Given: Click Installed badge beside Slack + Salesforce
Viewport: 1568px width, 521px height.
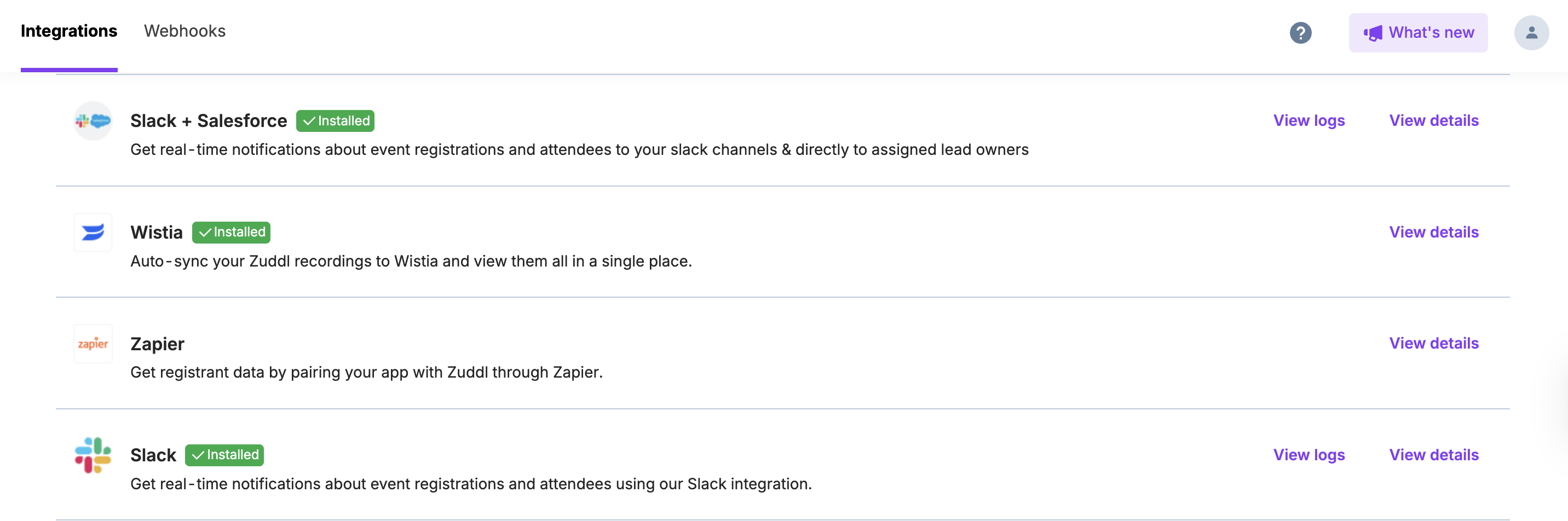Looking at the screenshot, I should click(x=336, y=121).
